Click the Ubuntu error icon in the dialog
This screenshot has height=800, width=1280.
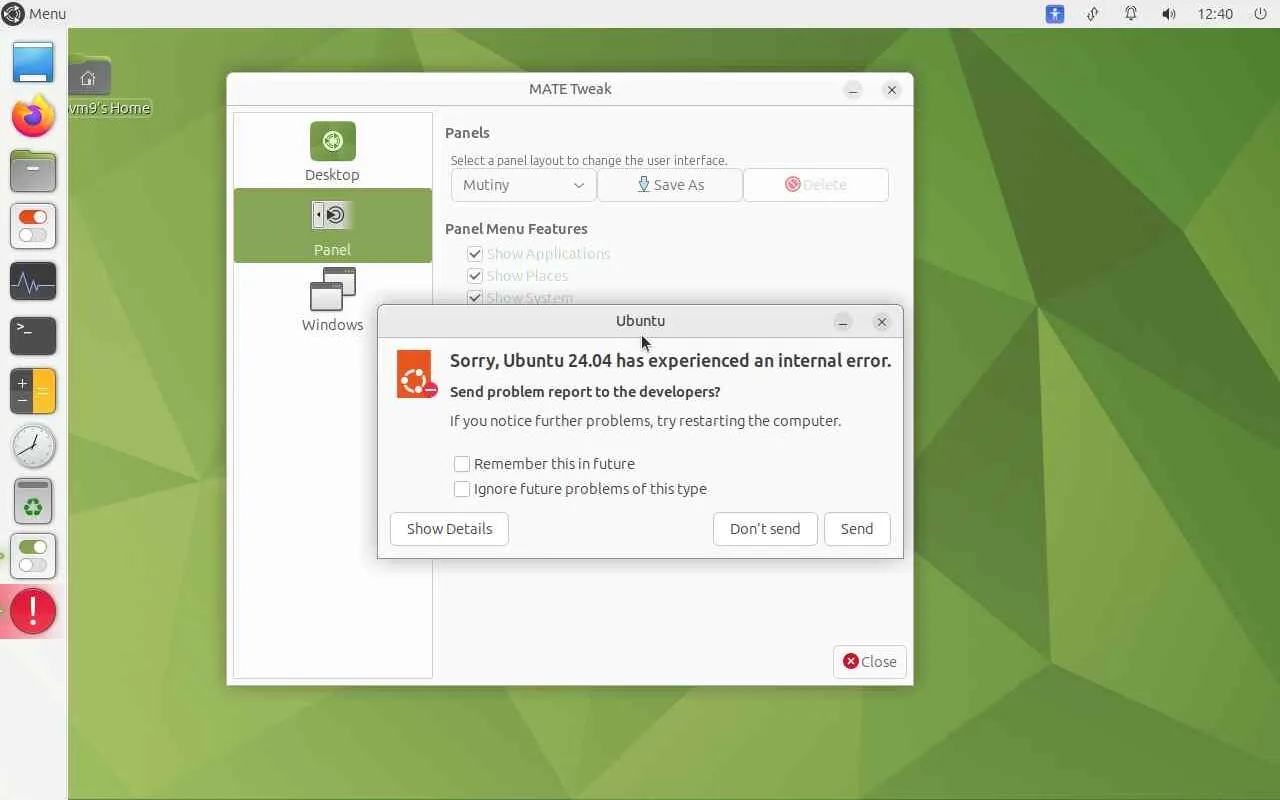(416, 375)
